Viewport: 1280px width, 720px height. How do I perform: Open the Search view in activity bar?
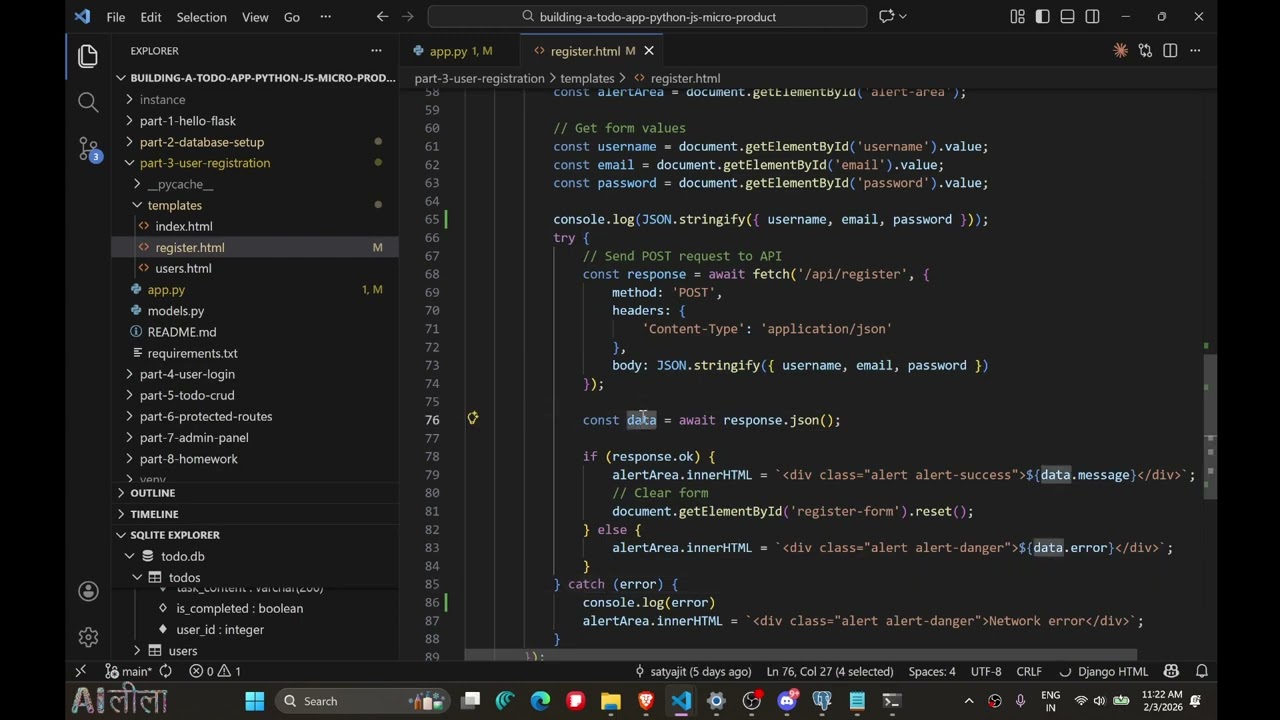coord(88,102)
